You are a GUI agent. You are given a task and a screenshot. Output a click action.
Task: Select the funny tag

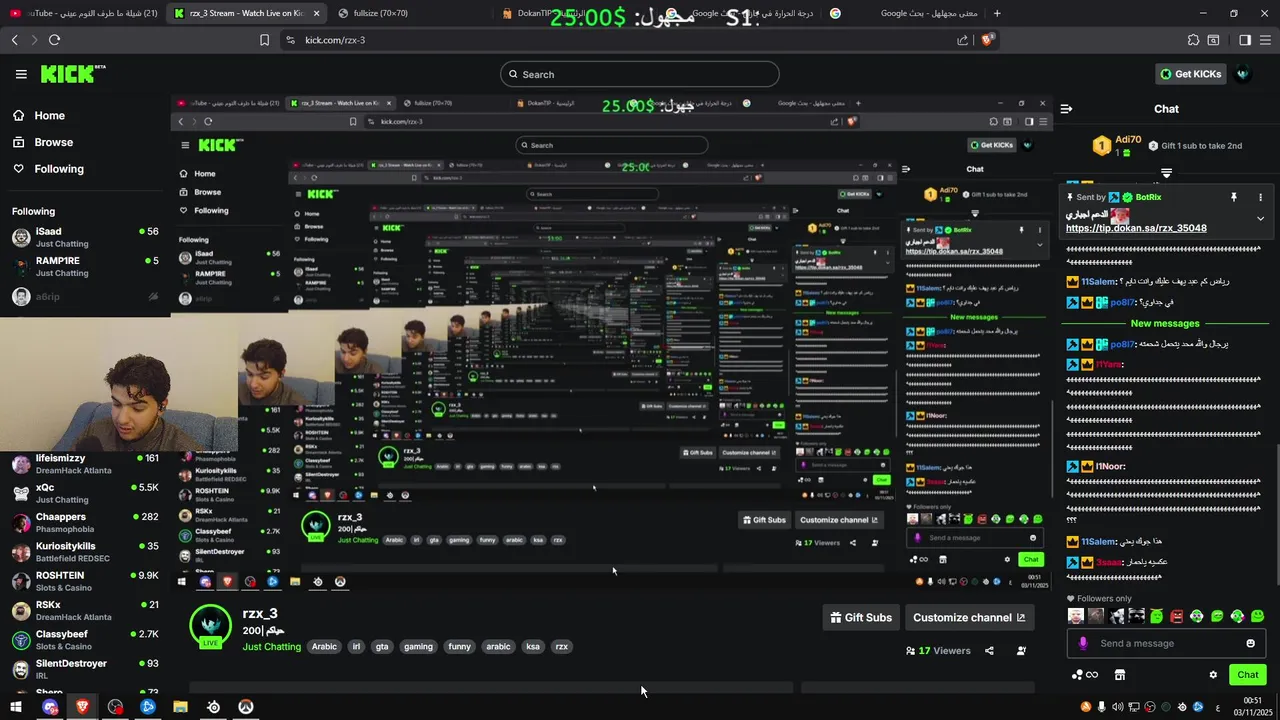pyautogui.click(x=459, y=647)
